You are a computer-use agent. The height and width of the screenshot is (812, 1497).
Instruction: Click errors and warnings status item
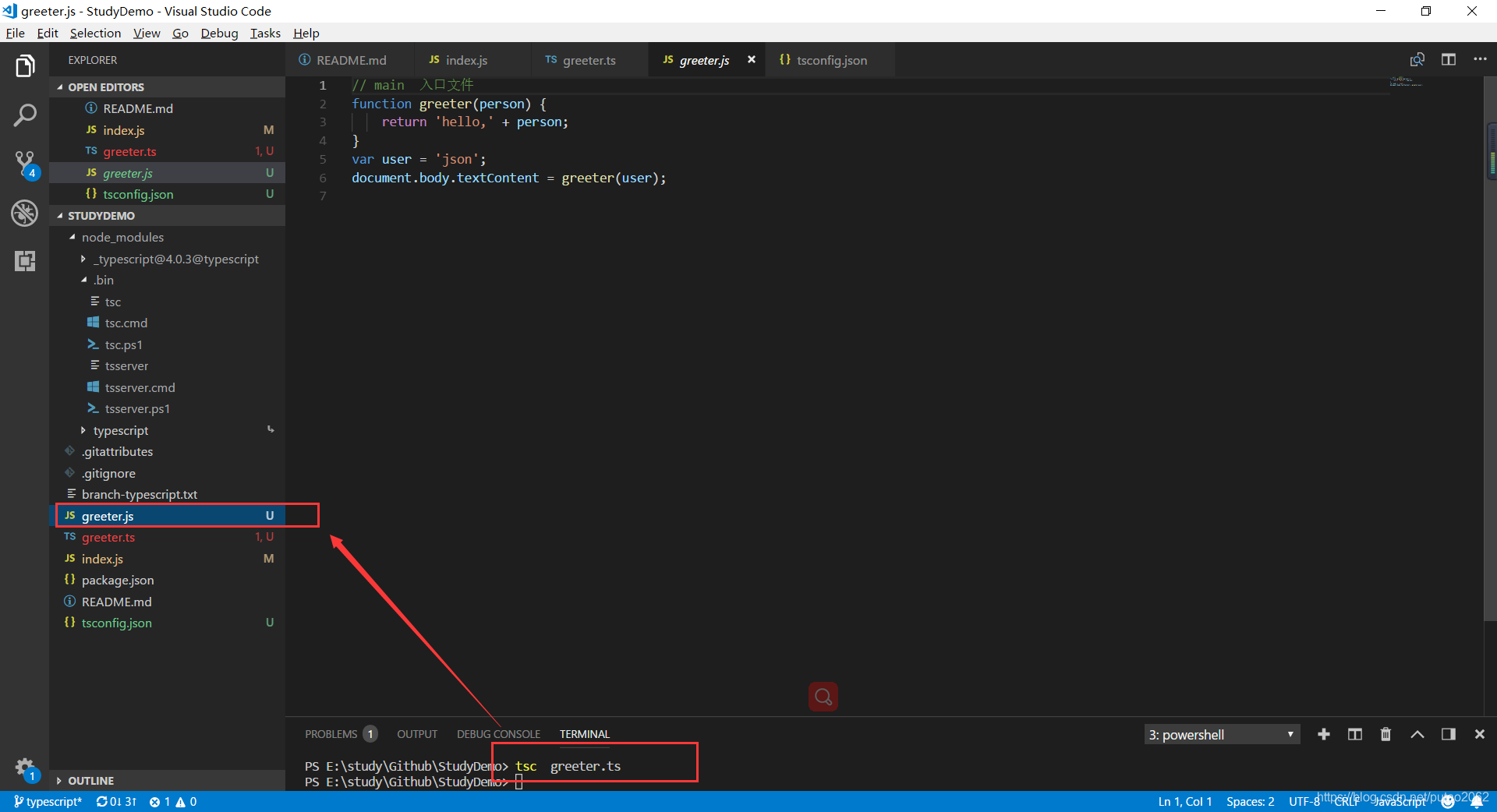coord(173,802)
